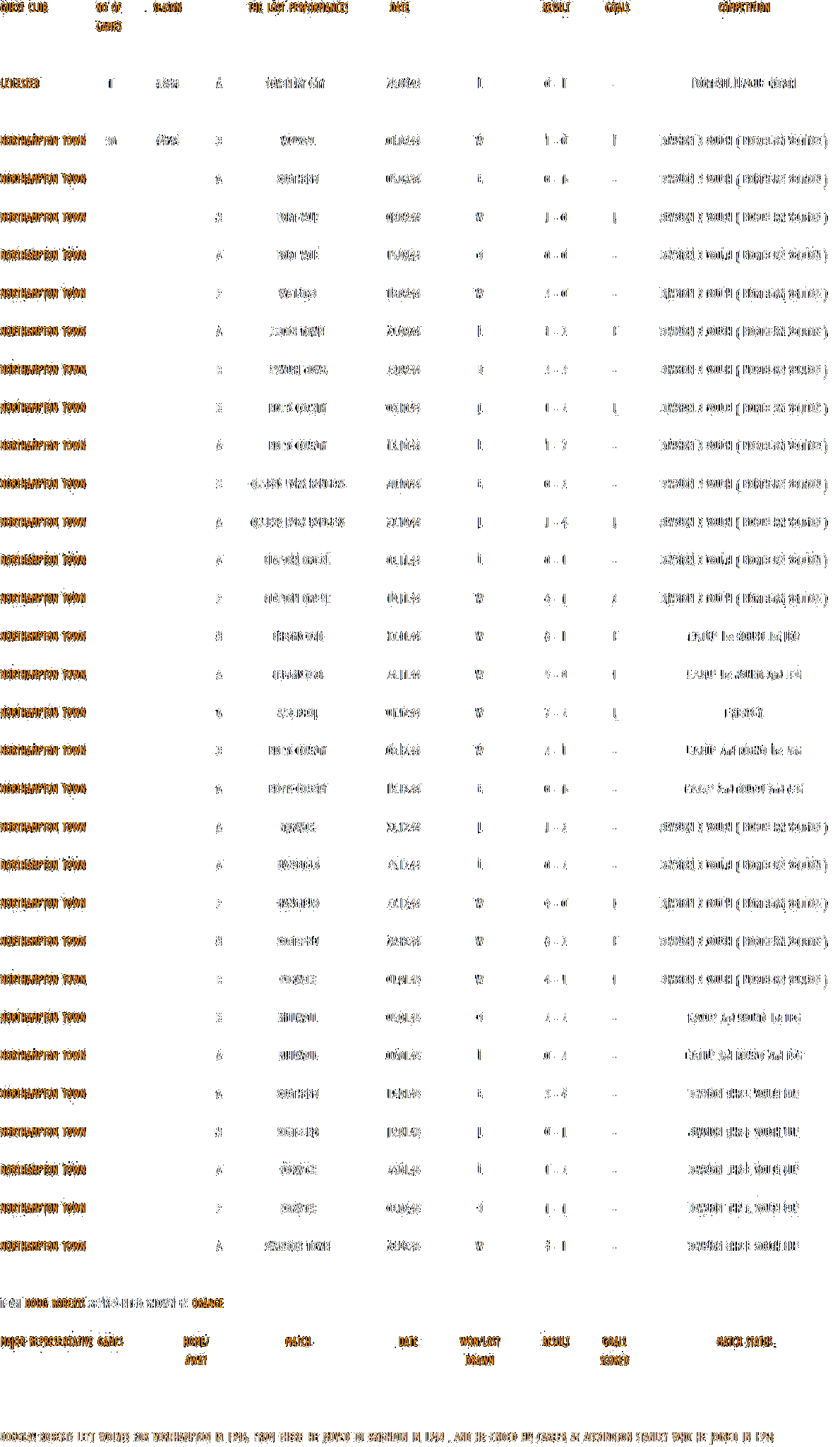Select the Alderhot friendly opponent
Screen dimensions: 840x1447
(x=297, y=713)
